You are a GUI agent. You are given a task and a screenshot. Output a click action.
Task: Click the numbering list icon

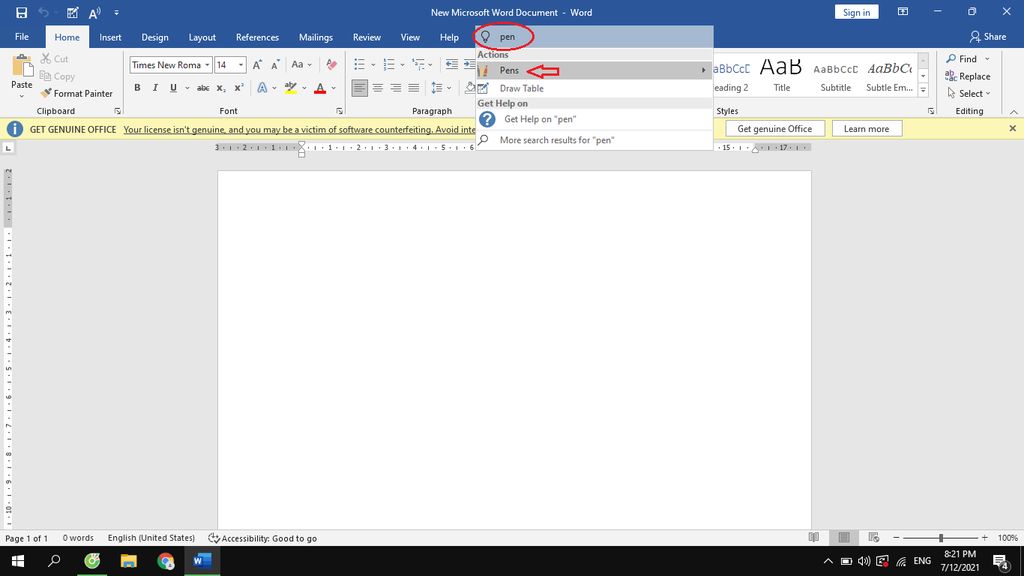[389, 64]
